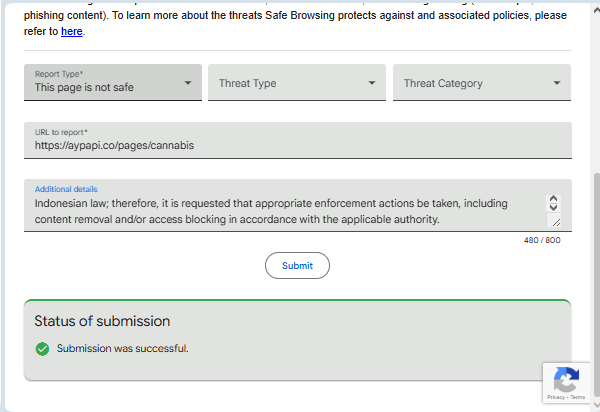The image size is (600, 412).
Task: Focus the URL to report field
Action: click(298, 145)
